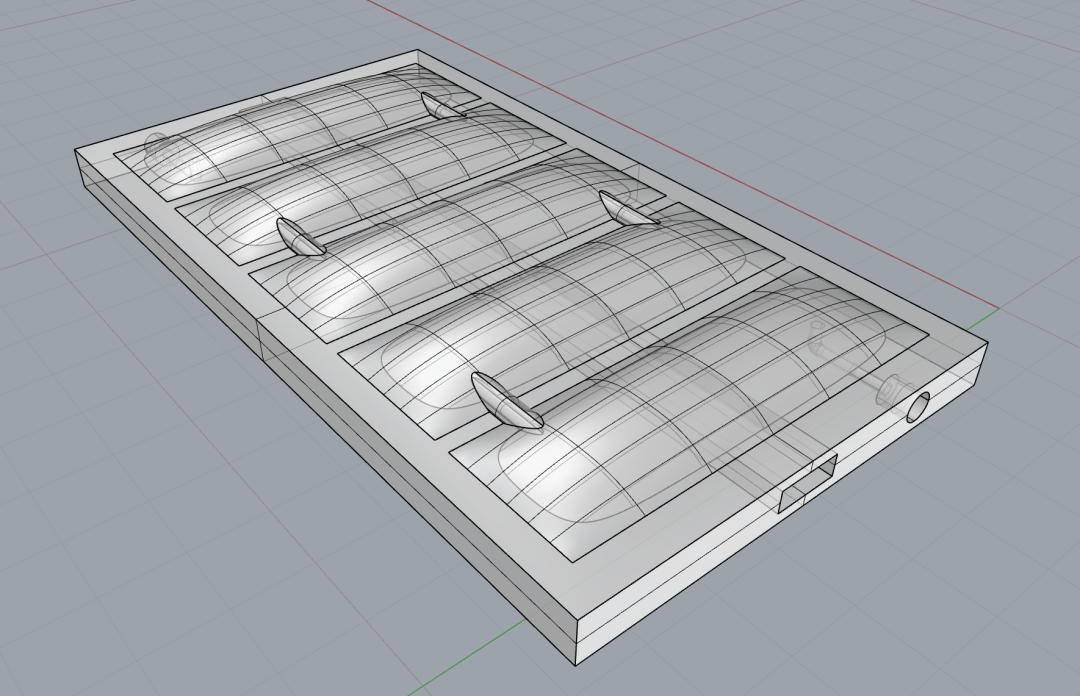Select the lens-shaped fin between the two chambers nearest the rectangular slot

pos(507,401)
